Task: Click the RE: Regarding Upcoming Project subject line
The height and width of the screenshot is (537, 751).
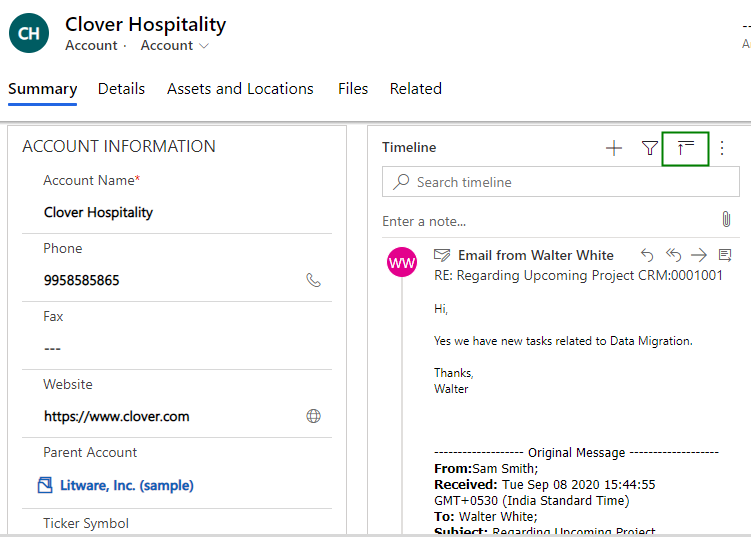Action: click(x=578, y=275)
